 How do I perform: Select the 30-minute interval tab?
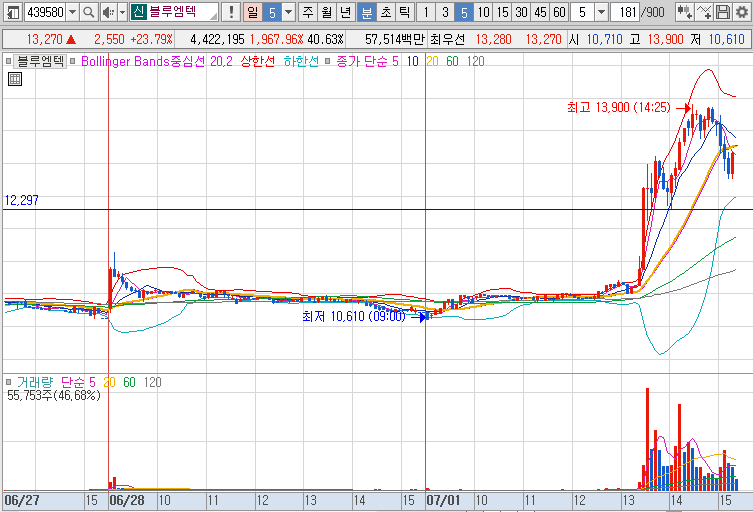point(521,12)
